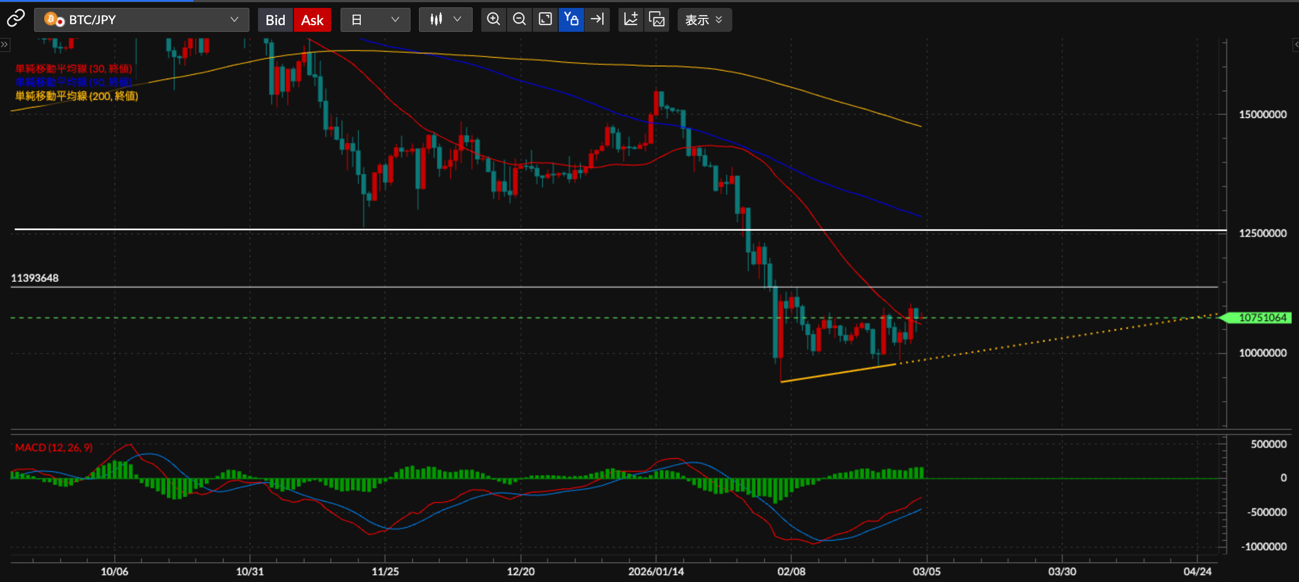Screen dimensions: 1299x582
Task: Open the 日 timeframe dropdown
Action: pos(375,19)
